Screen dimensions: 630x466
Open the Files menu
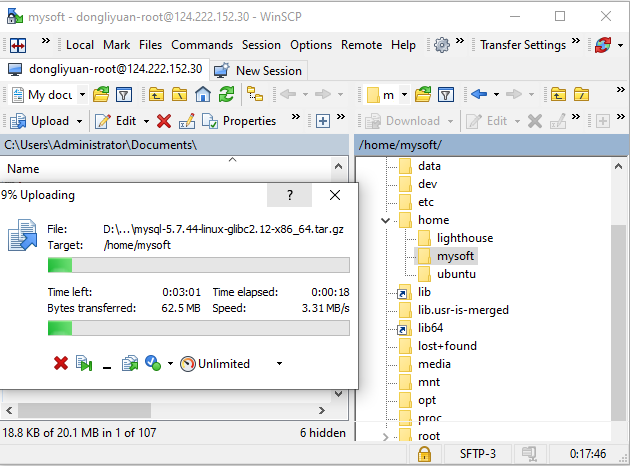(x=151, y=45)
